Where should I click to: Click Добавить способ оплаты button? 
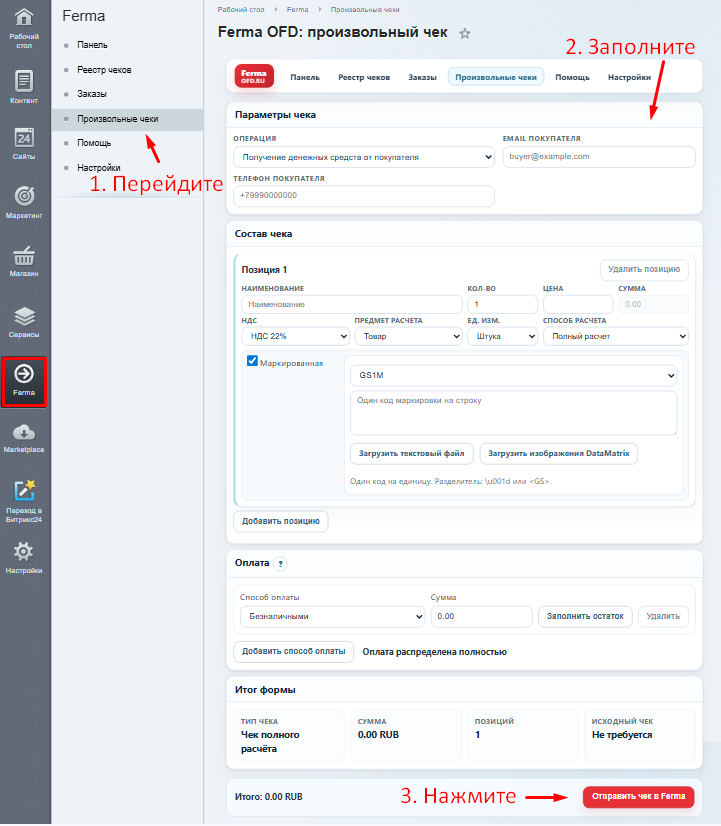pyautogui.click(x=293, y=652)
